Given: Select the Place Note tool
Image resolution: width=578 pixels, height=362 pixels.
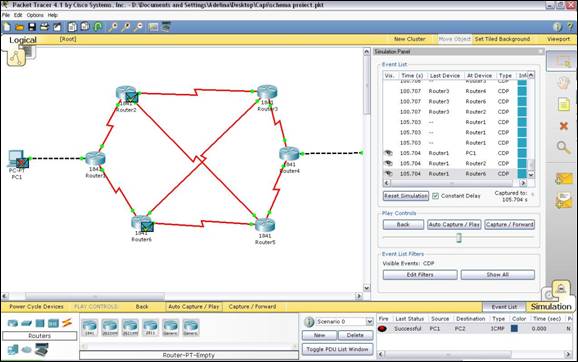Looking at the screenshot, I should (x=563, y=105).
